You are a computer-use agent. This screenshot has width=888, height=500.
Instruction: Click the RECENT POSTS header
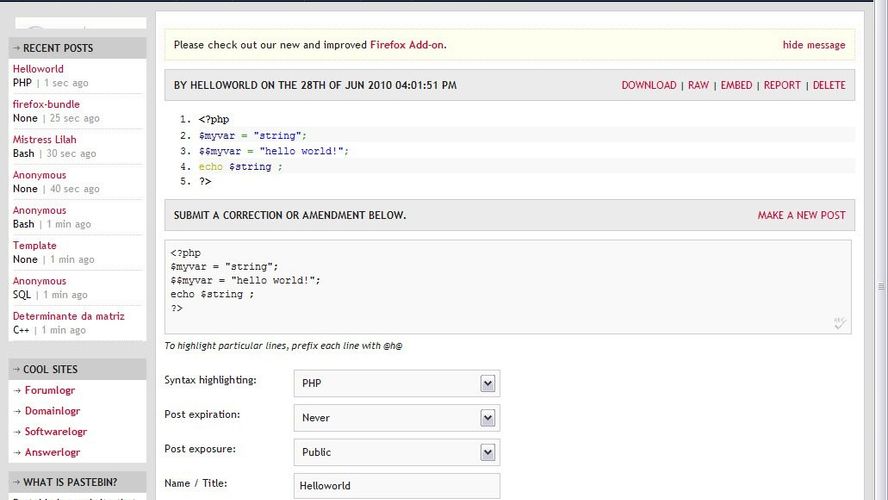78,48
